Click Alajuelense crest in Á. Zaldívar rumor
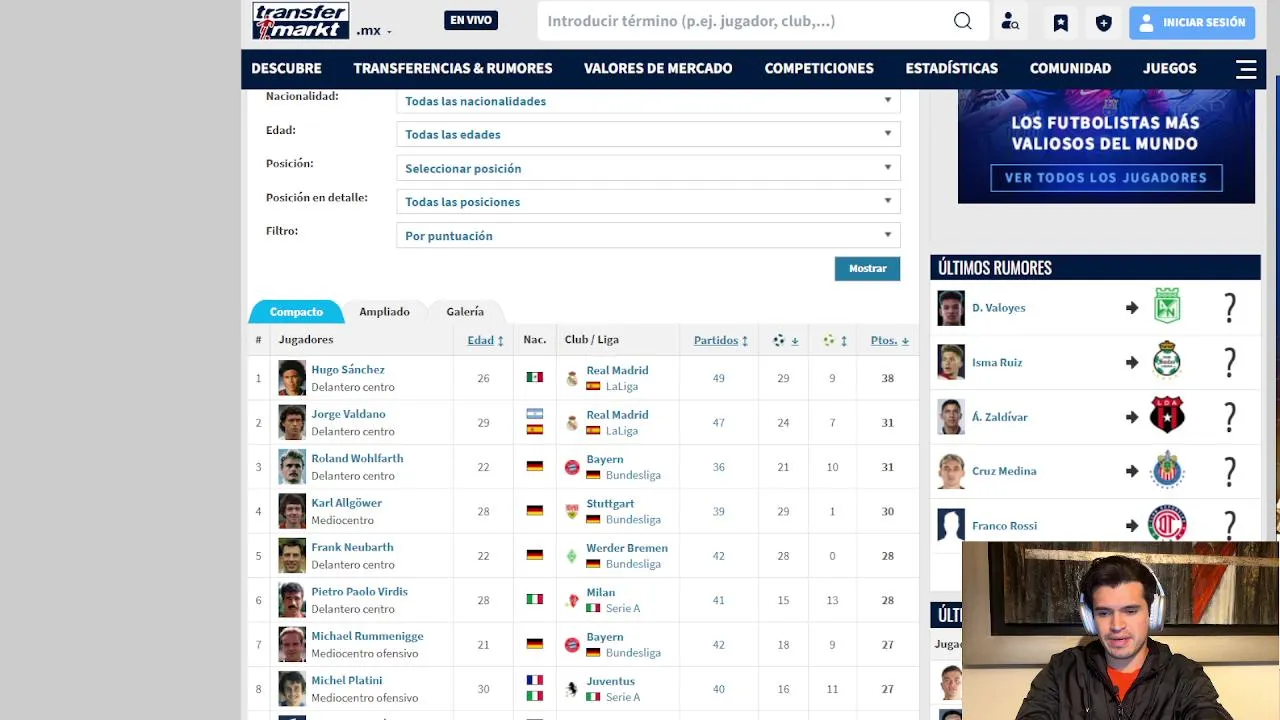This screenshot has width=1280, height=720. [1167, 416]
